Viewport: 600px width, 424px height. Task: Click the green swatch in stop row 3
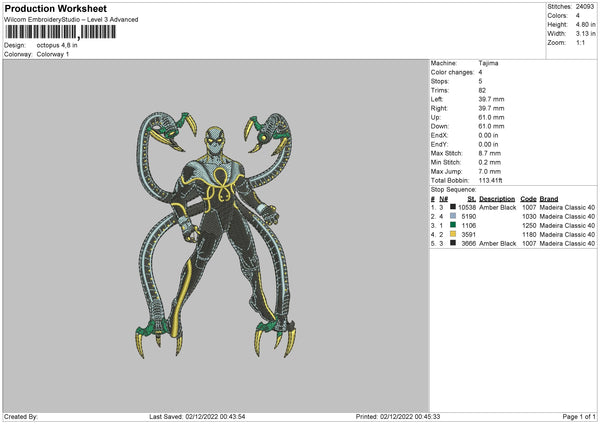click(453, 225)
